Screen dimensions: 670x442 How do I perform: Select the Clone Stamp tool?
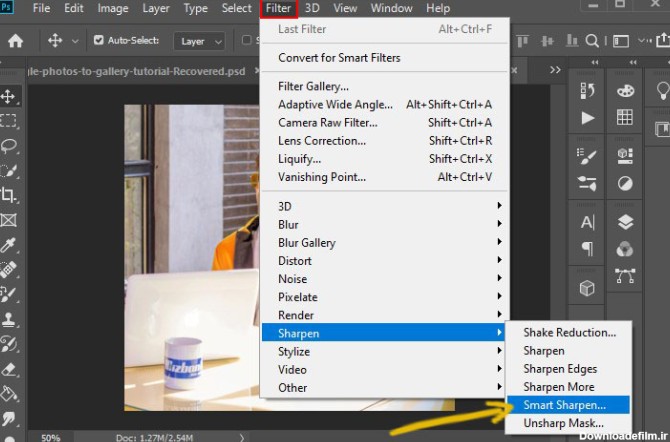(x=9, y=320)
